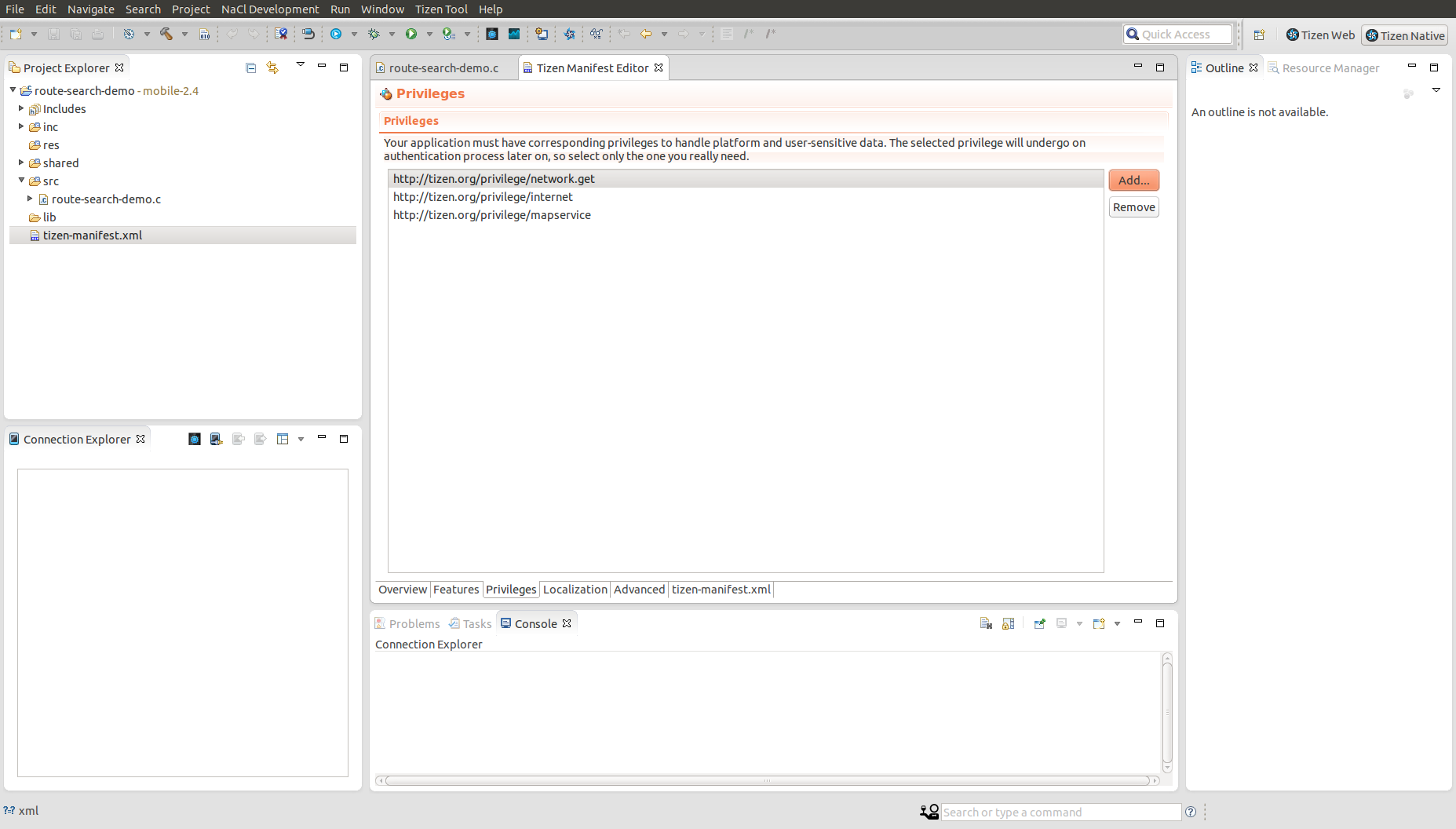This screenshot has height=829, width=1456.
Task: Click the Remove privilege button
Action: click(1133, 207)
